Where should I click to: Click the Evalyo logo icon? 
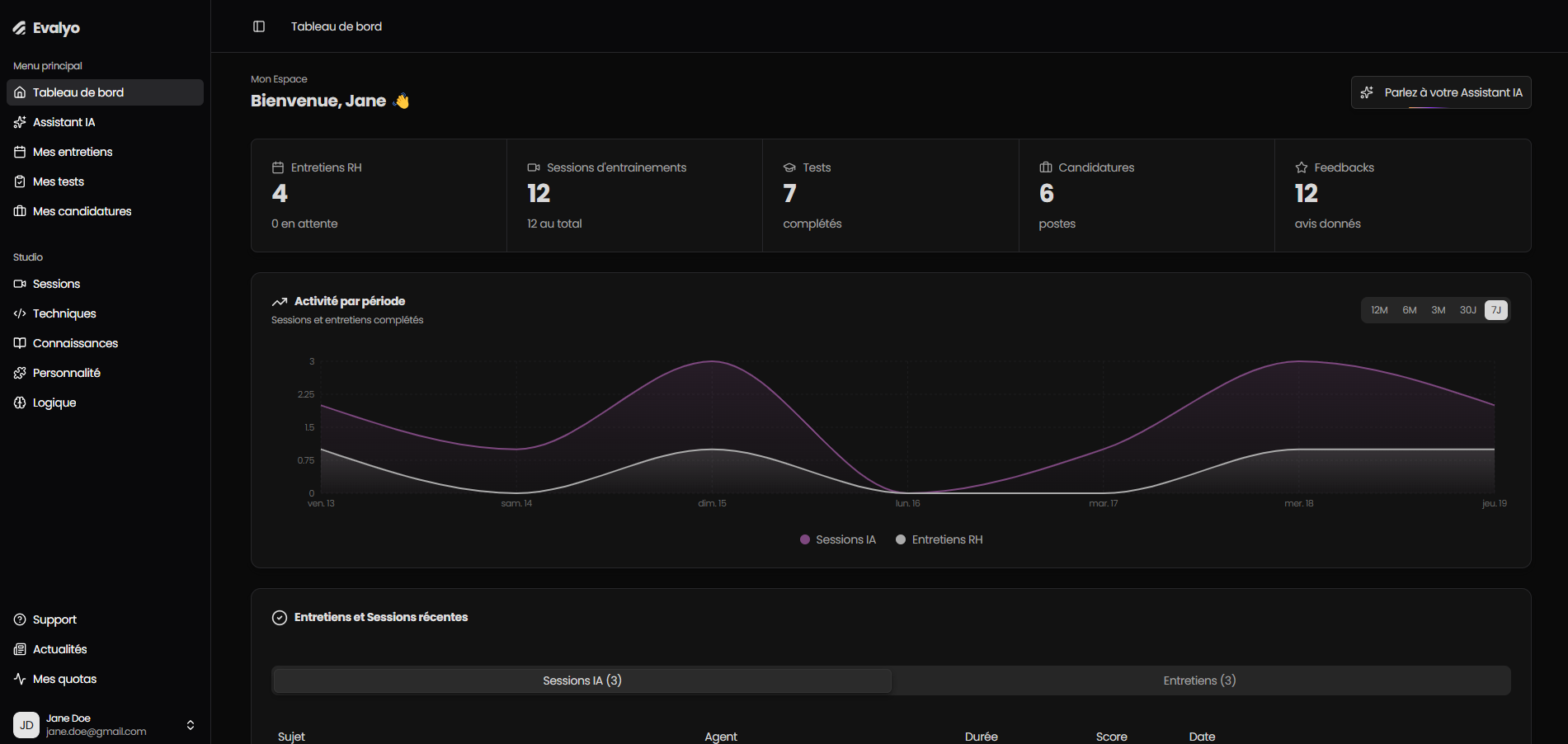click(20, 28)
